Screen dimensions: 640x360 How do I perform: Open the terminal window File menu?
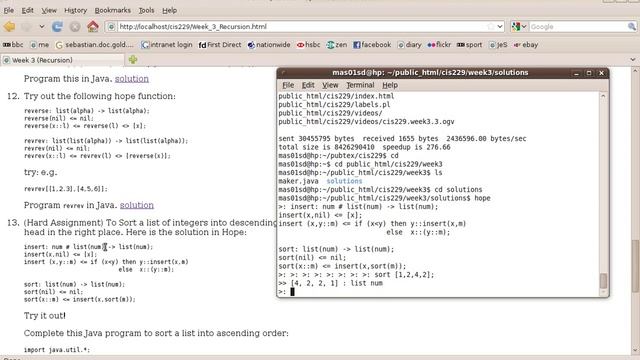[288, 85]
